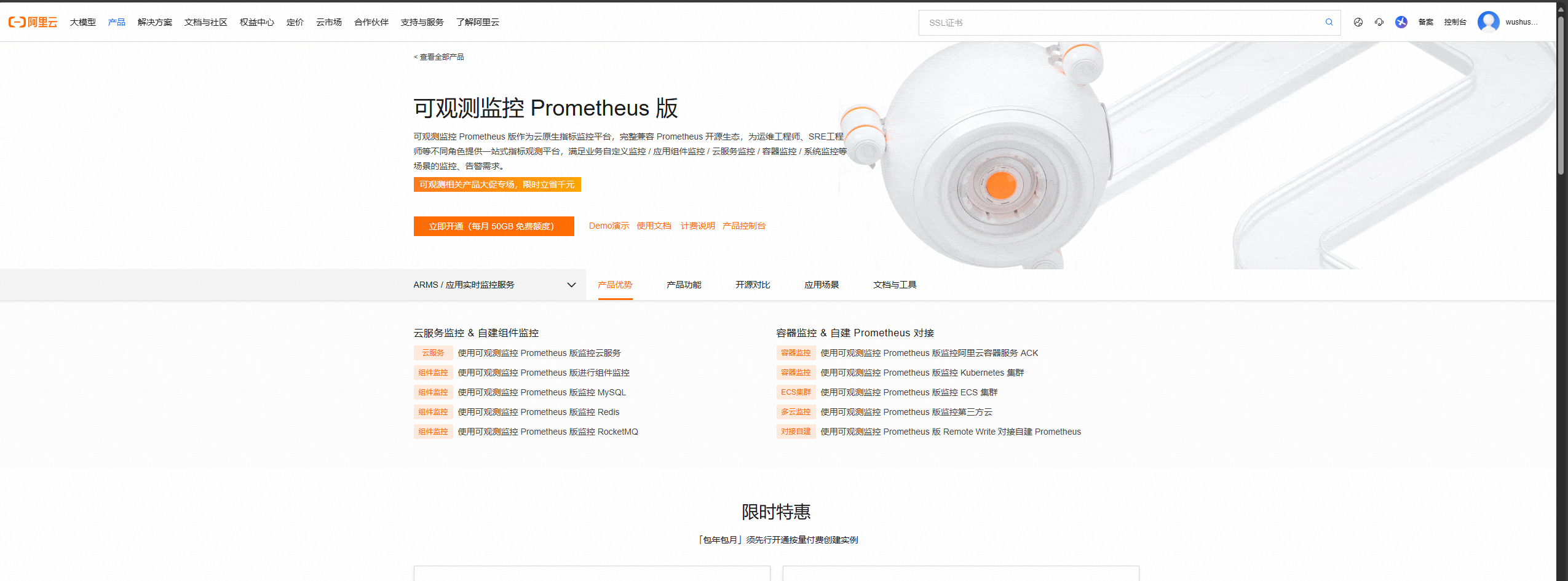Open the purple AI assistant icon
The image size is (1568, 581).
pyautogui.click(x=1401, y=22)
